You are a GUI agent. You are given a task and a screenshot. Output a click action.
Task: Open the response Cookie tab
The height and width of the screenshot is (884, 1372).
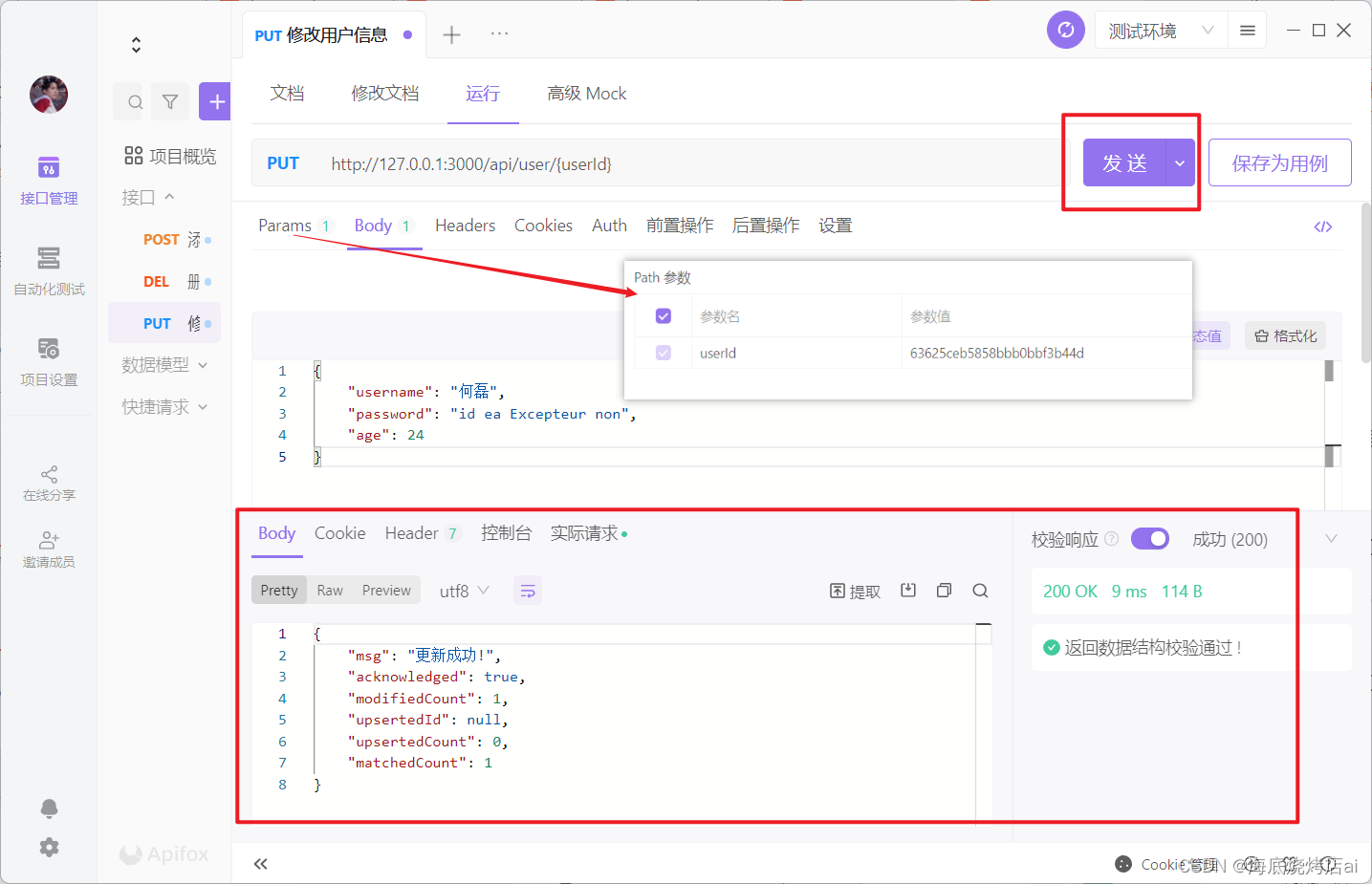point(339,533)
